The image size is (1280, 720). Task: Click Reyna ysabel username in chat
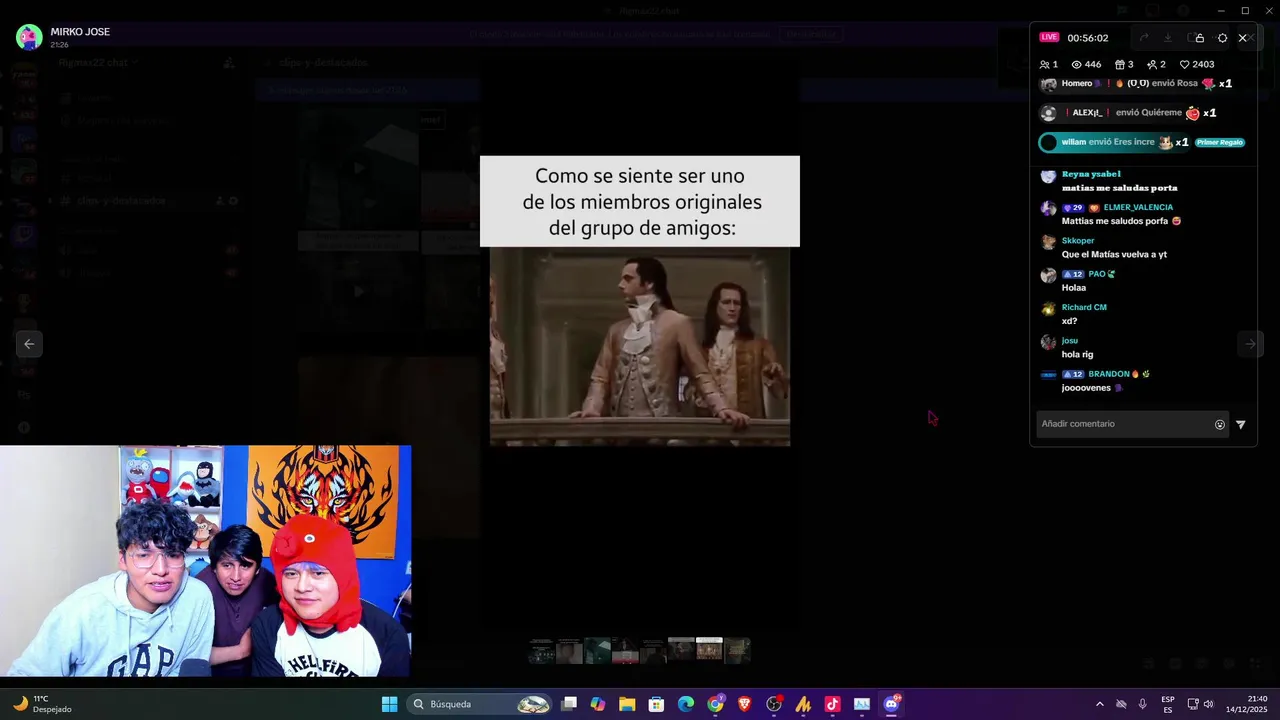pyautogui.click(x=1091, y=174)
